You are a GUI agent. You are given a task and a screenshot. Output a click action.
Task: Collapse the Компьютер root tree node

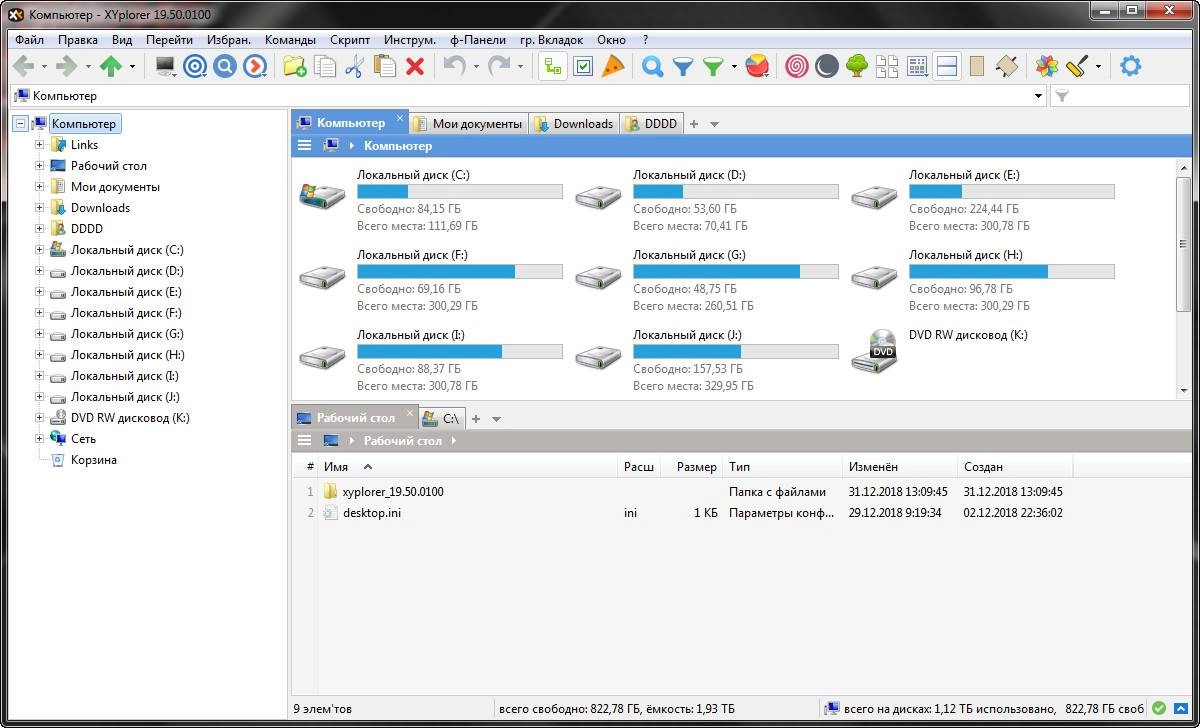pyautogui.click(x=20, y=124)
